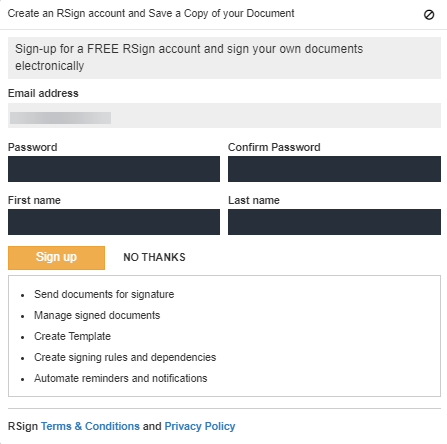The height and width of the screenshot is (444, 447).
Task: Dismiss the dialog with the circle-slash icon
Action: click(429, 15)
